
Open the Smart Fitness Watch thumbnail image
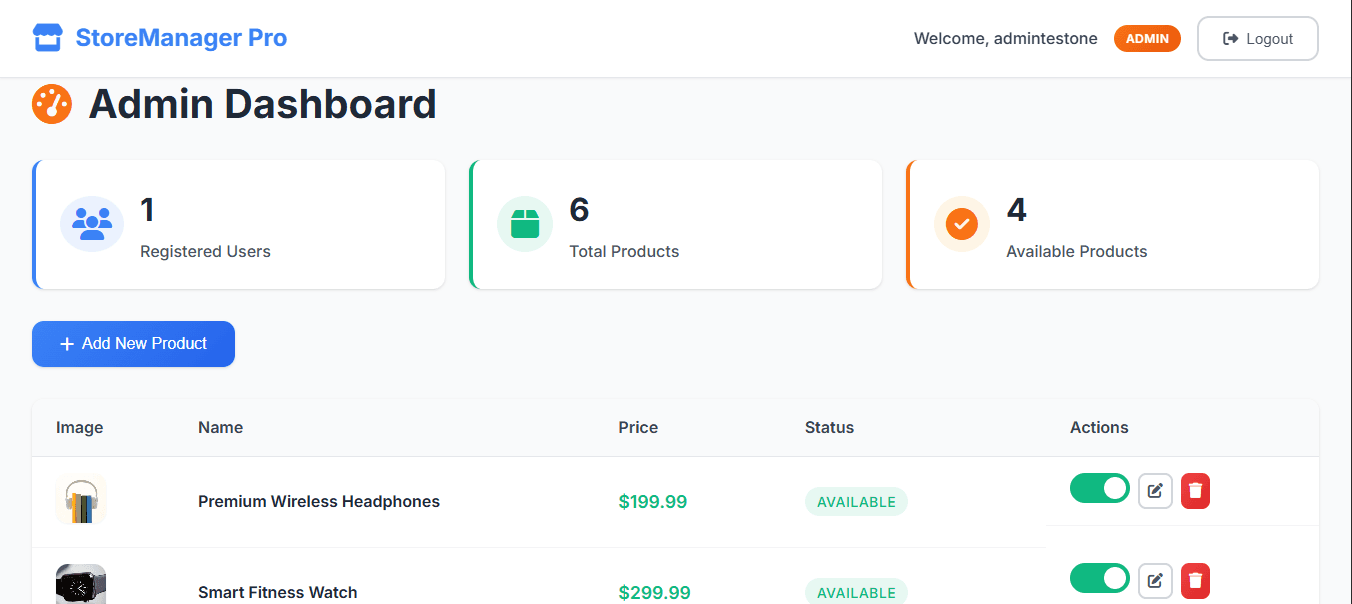pyautogui.click(x=81, y=585)
